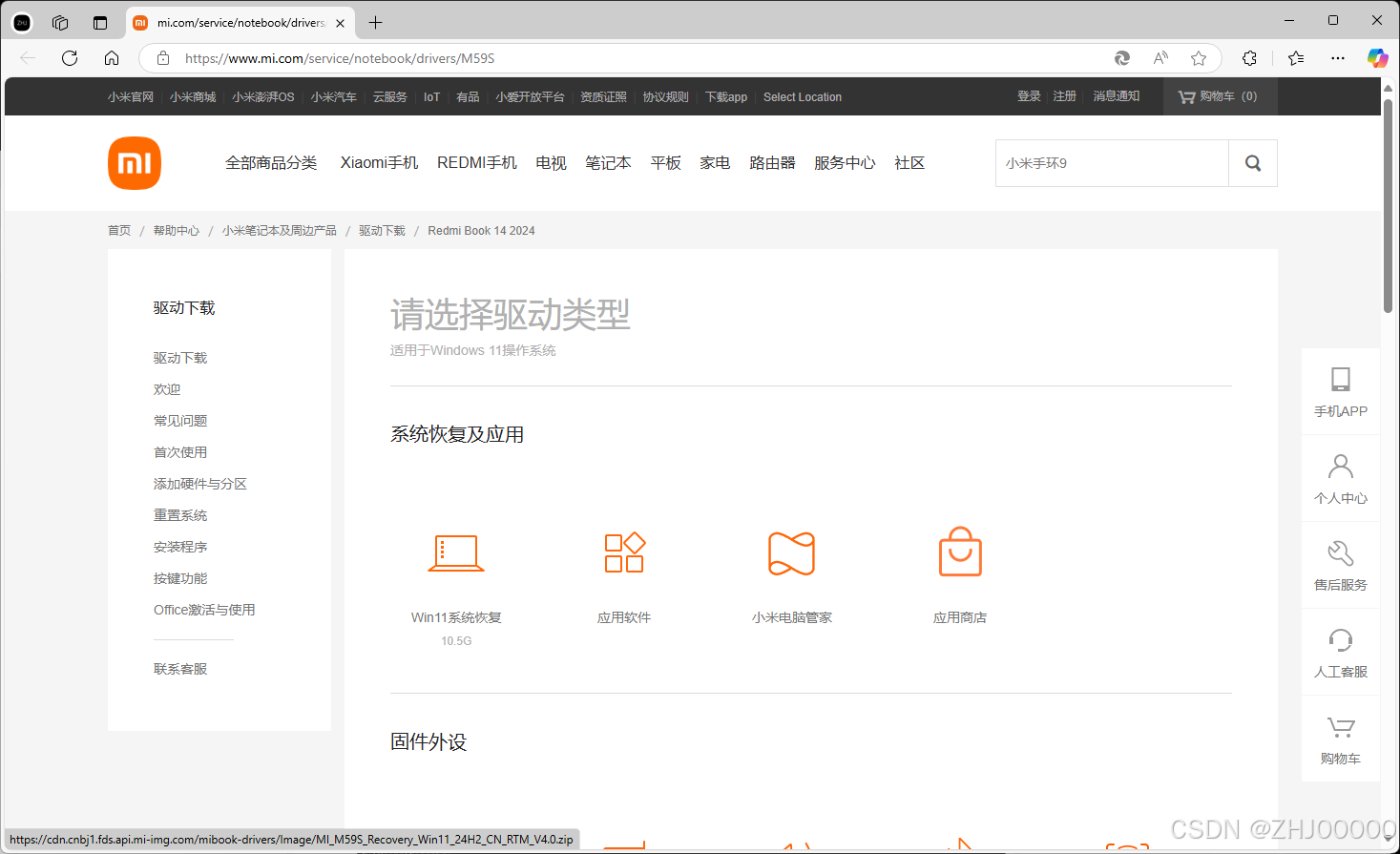The image size is (1400, 854).
Task: Open 消息通知 link
Action: (1117, 96)
